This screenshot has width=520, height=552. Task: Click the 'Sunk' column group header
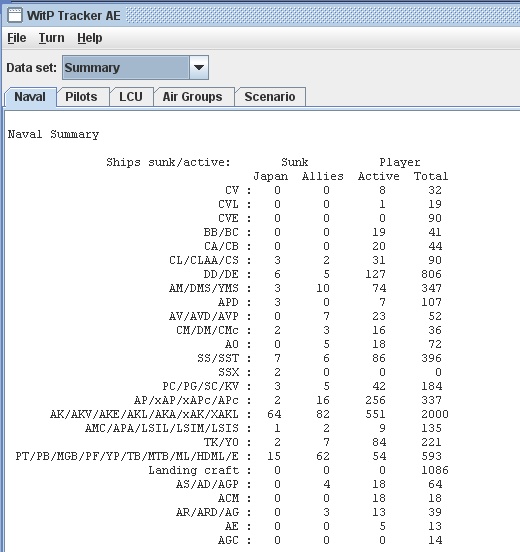[295, 162]
